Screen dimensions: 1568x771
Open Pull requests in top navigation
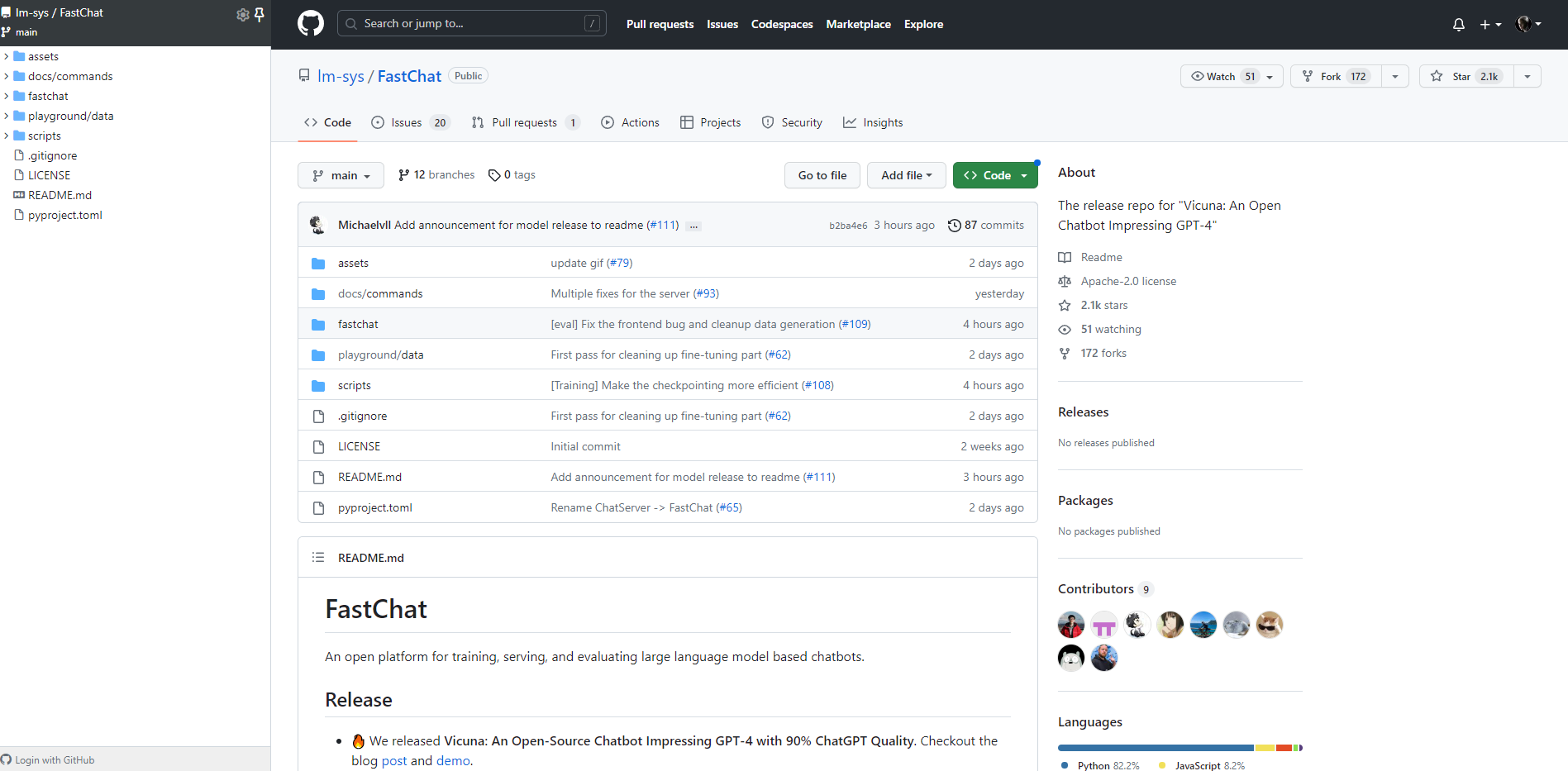[x=660, y=24]
